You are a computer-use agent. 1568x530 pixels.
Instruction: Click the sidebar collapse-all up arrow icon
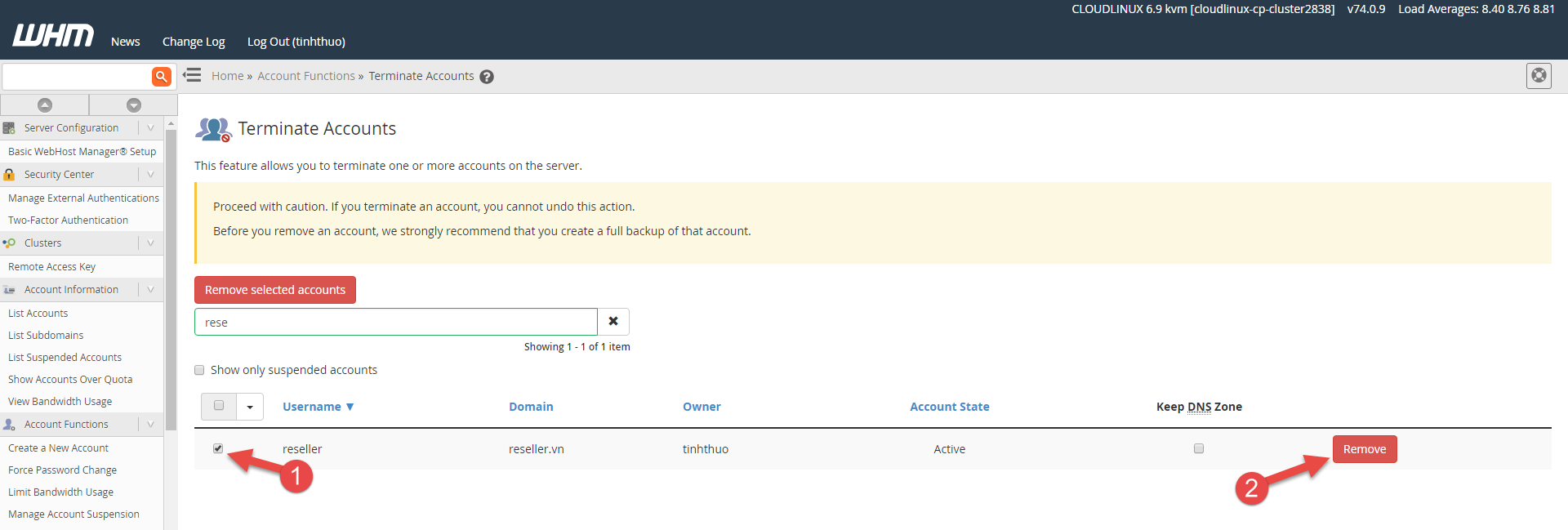coord(45,105)
